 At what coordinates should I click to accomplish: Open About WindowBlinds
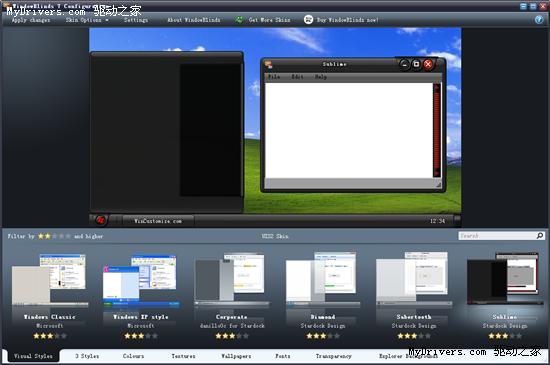[x=194, y=20]
